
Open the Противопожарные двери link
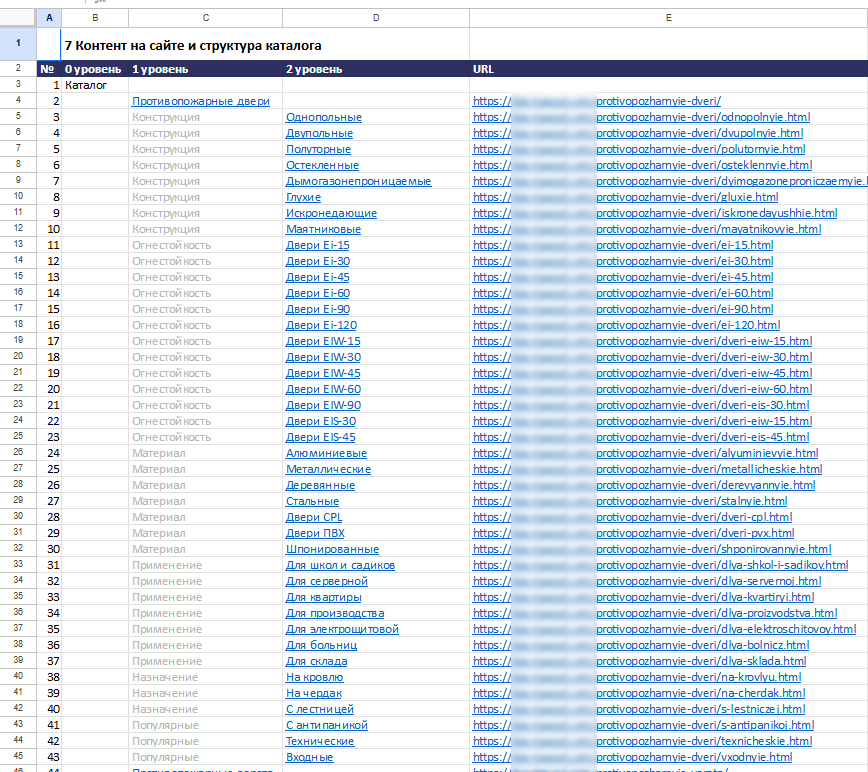pyautogui.click(x=200, y=101)
